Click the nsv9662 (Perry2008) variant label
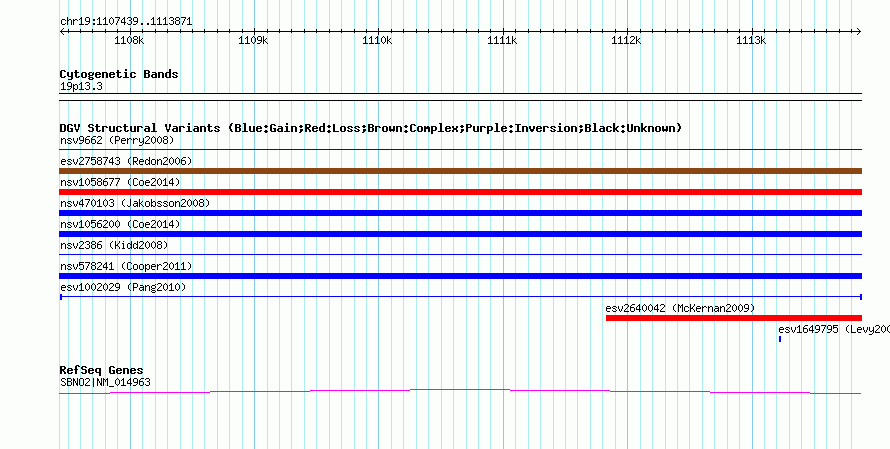 (x=117, y=140)
